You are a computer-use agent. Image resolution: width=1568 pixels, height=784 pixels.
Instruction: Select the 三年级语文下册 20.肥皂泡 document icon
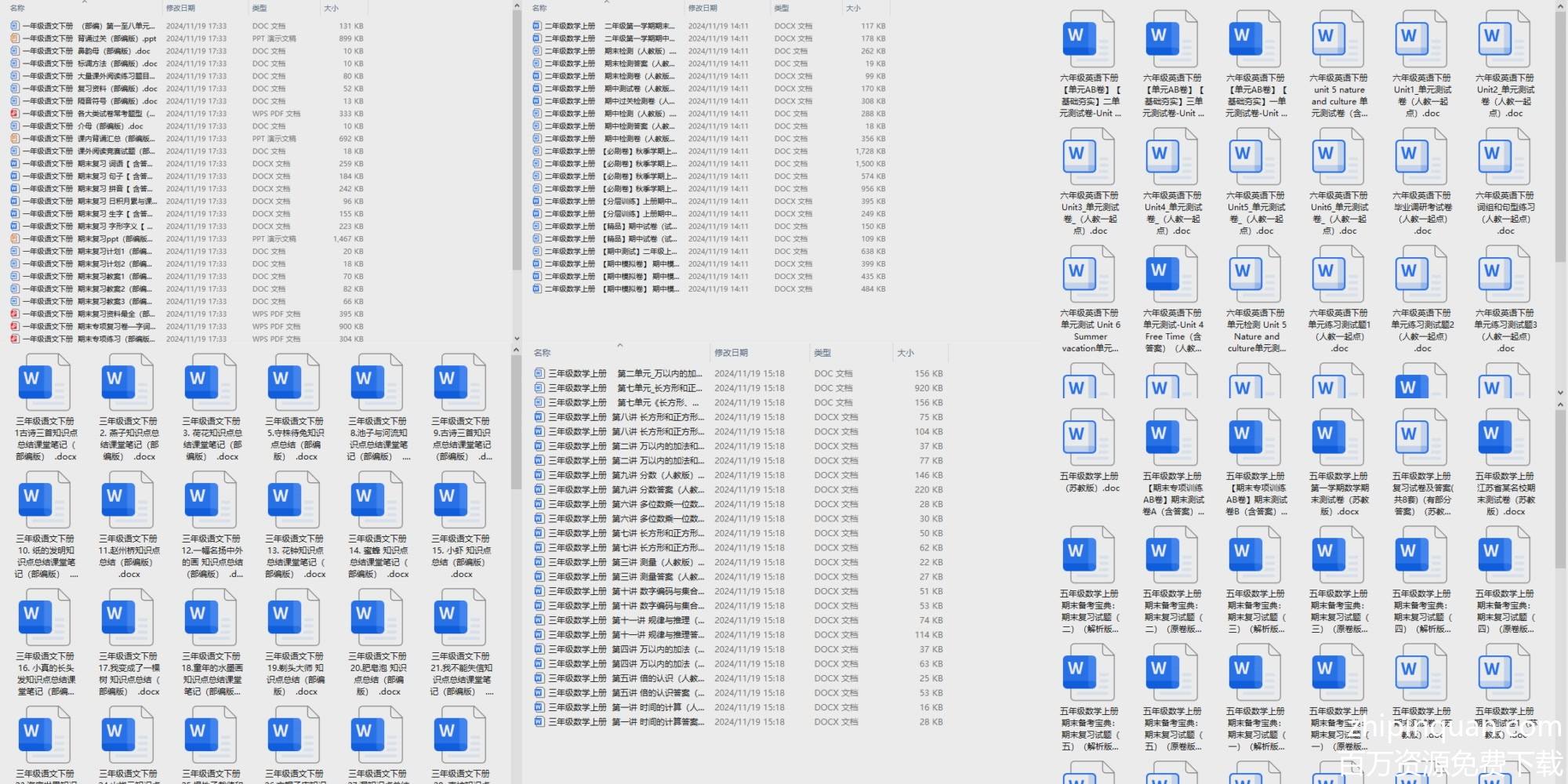pos(376,617)
